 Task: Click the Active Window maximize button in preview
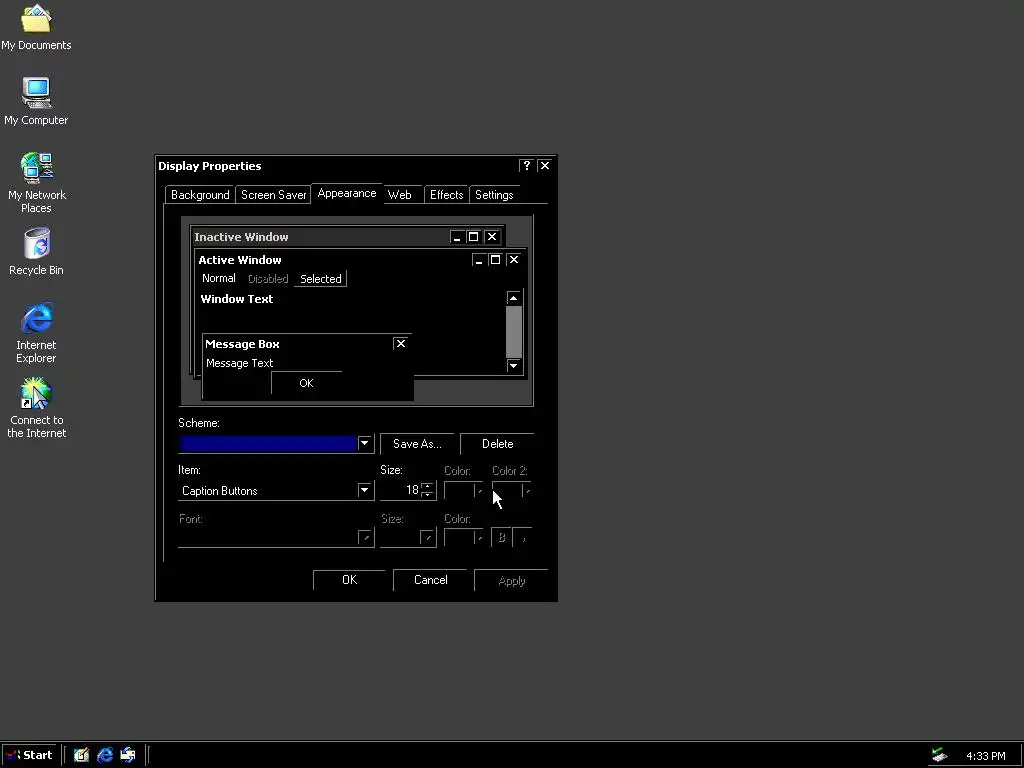pos(495,260)
